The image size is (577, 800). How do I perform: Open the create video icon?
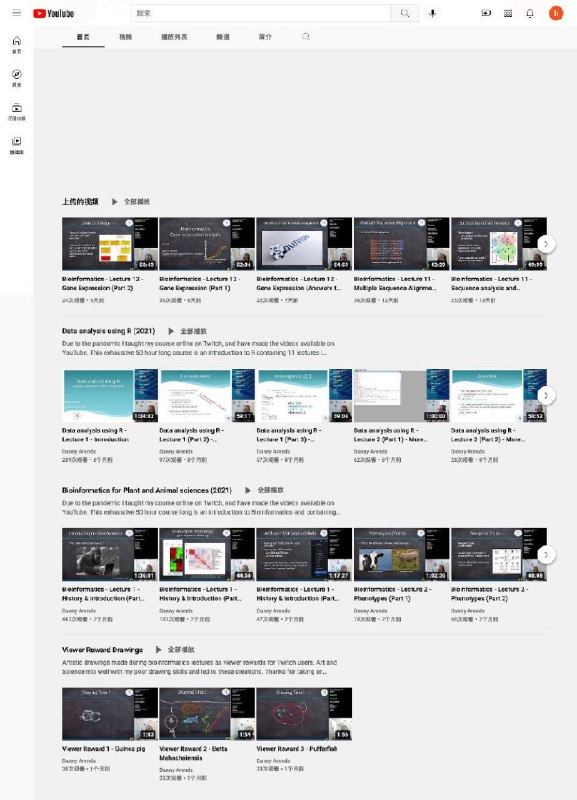486,13
